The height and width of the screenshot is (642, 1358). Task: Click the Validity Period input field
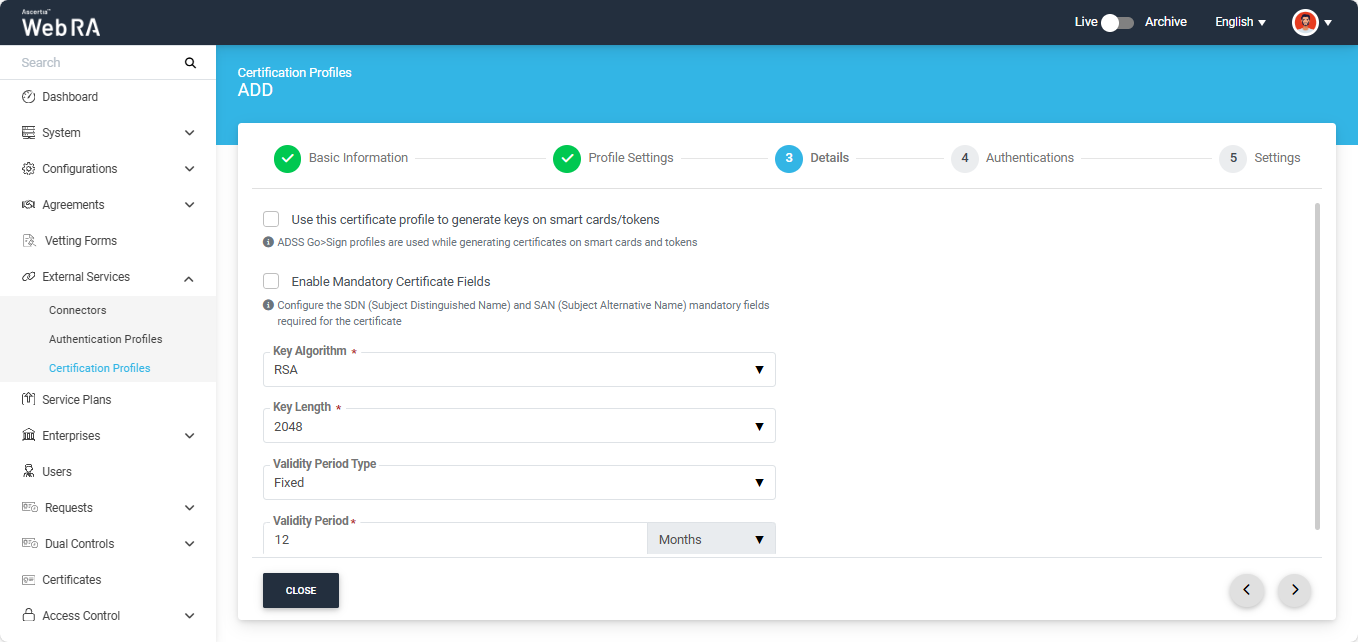click(x=455, y=540)
